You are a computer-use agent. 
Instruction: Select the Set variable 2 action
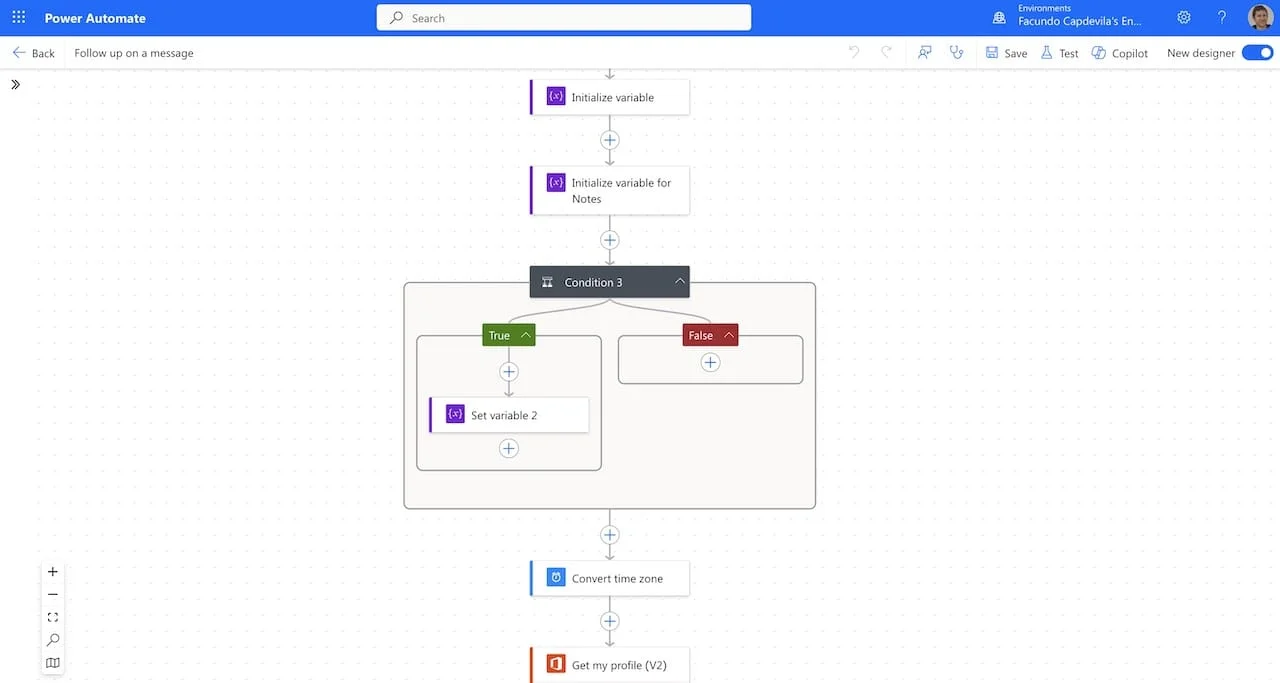click(509, 415)
